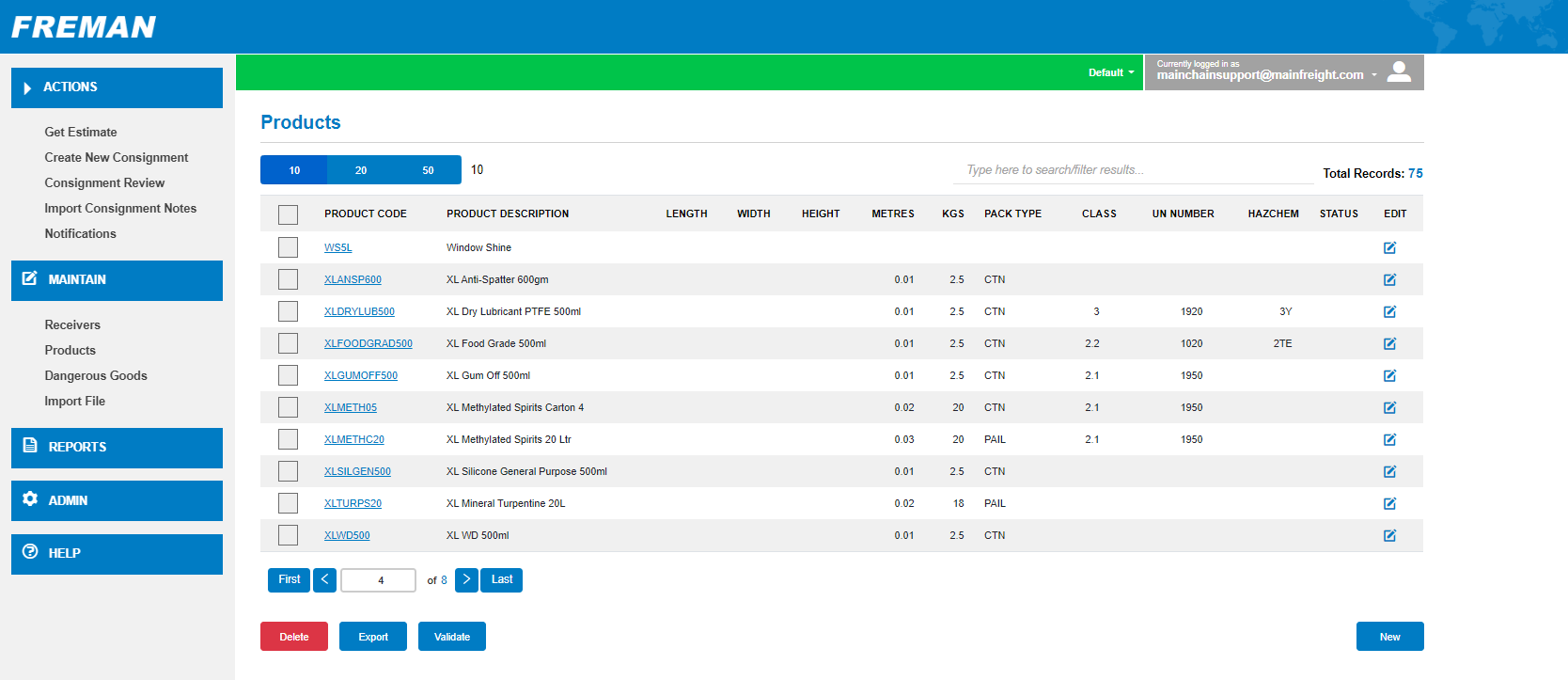Image resolution: width=1568 pixels, height=680 pixels.
Task: Open edit icon for XLDRYLUB500 product
Action: pyautogui.click(x=1389, y=311)
